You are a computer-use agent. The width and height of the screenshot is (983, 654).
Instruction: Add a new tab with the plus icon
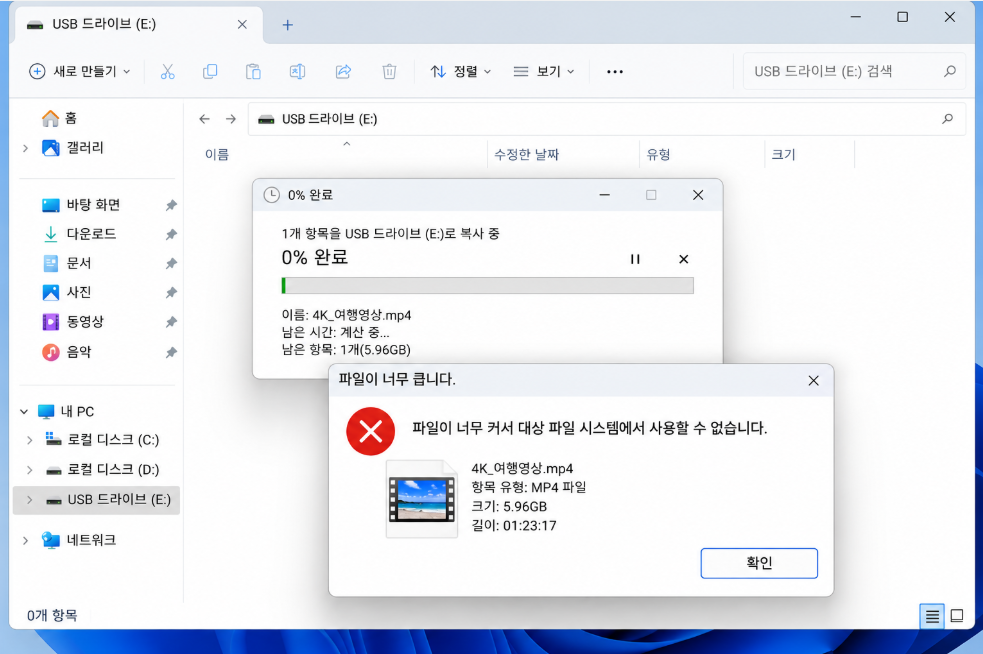point(287,25)
